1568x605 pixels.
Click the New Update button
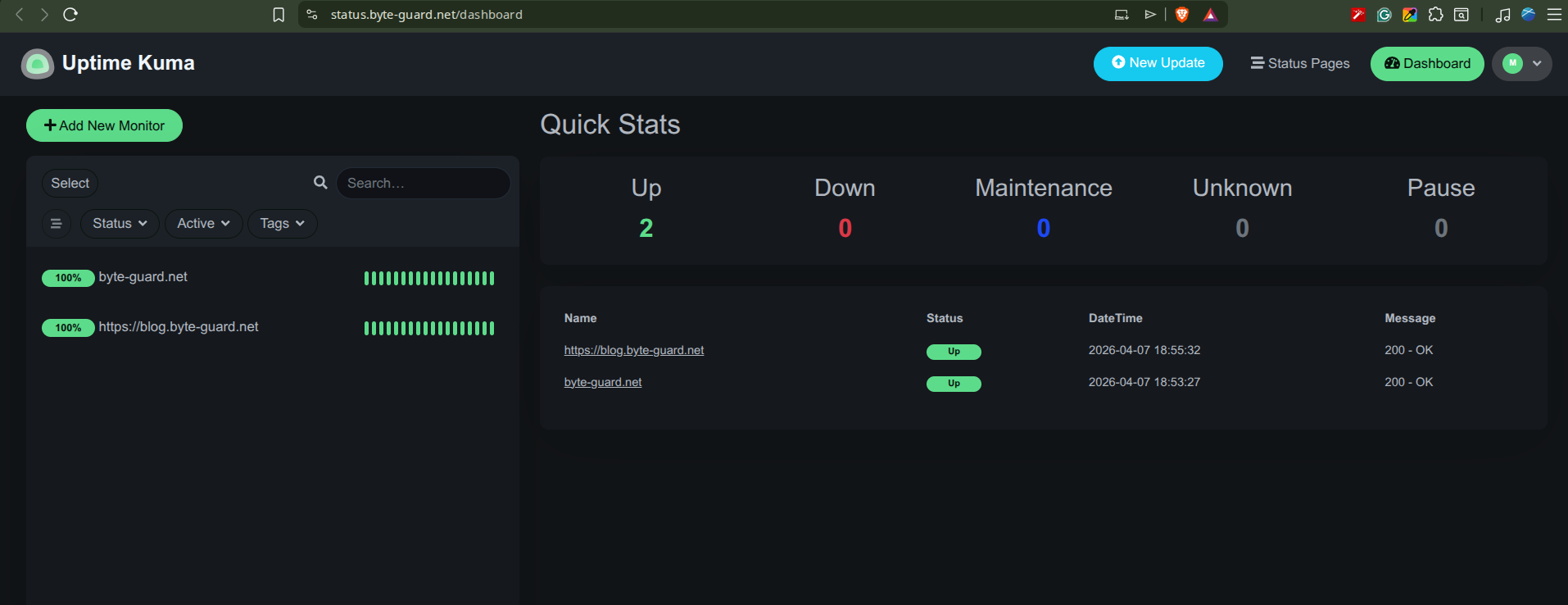pos(1158,64)
